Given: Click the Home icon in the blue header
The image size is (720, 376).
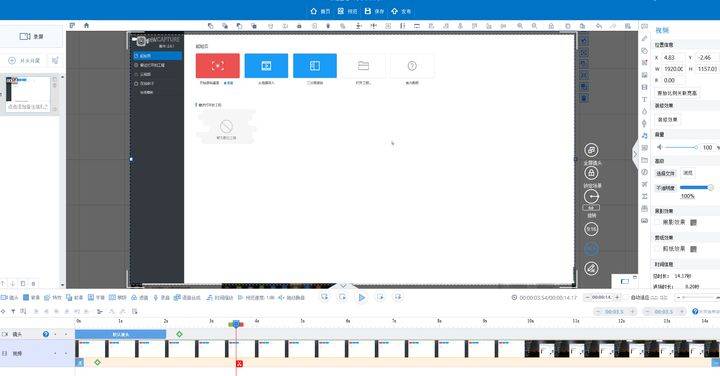Looking at the screenshot, I should click(x=314, y=11).
